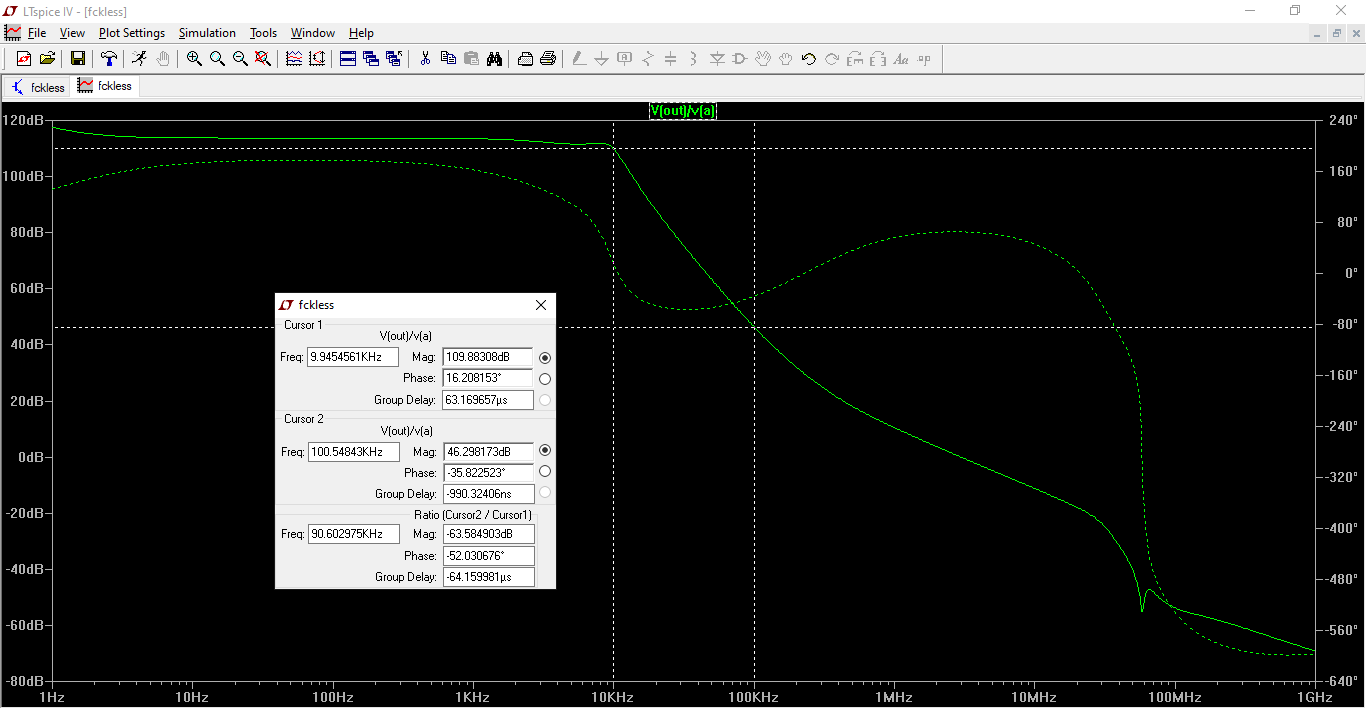Click the Close All Windows icon

pos(394,59)
